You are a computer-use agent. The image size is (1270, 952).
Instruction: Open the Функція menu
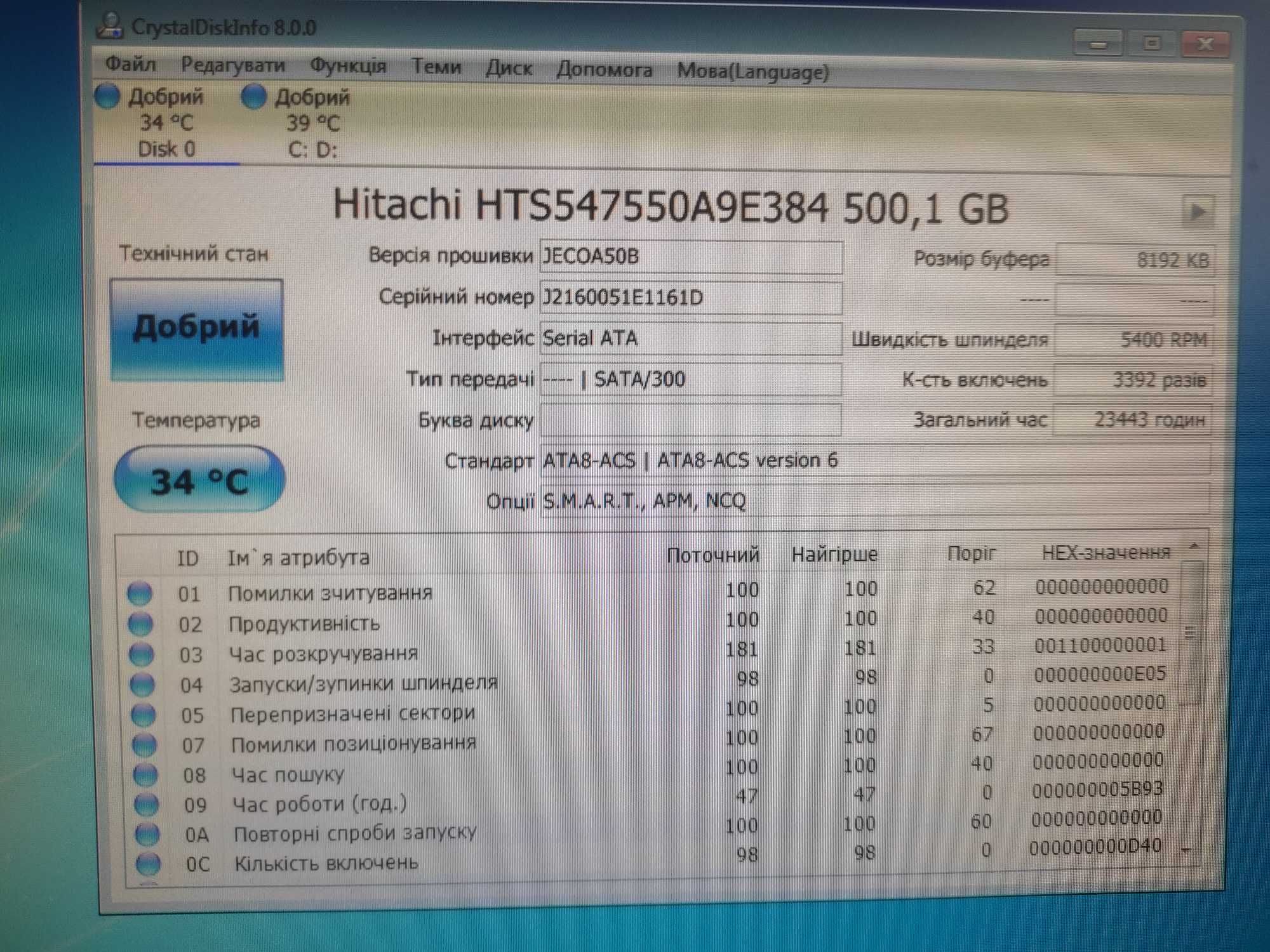coord(348,65)
